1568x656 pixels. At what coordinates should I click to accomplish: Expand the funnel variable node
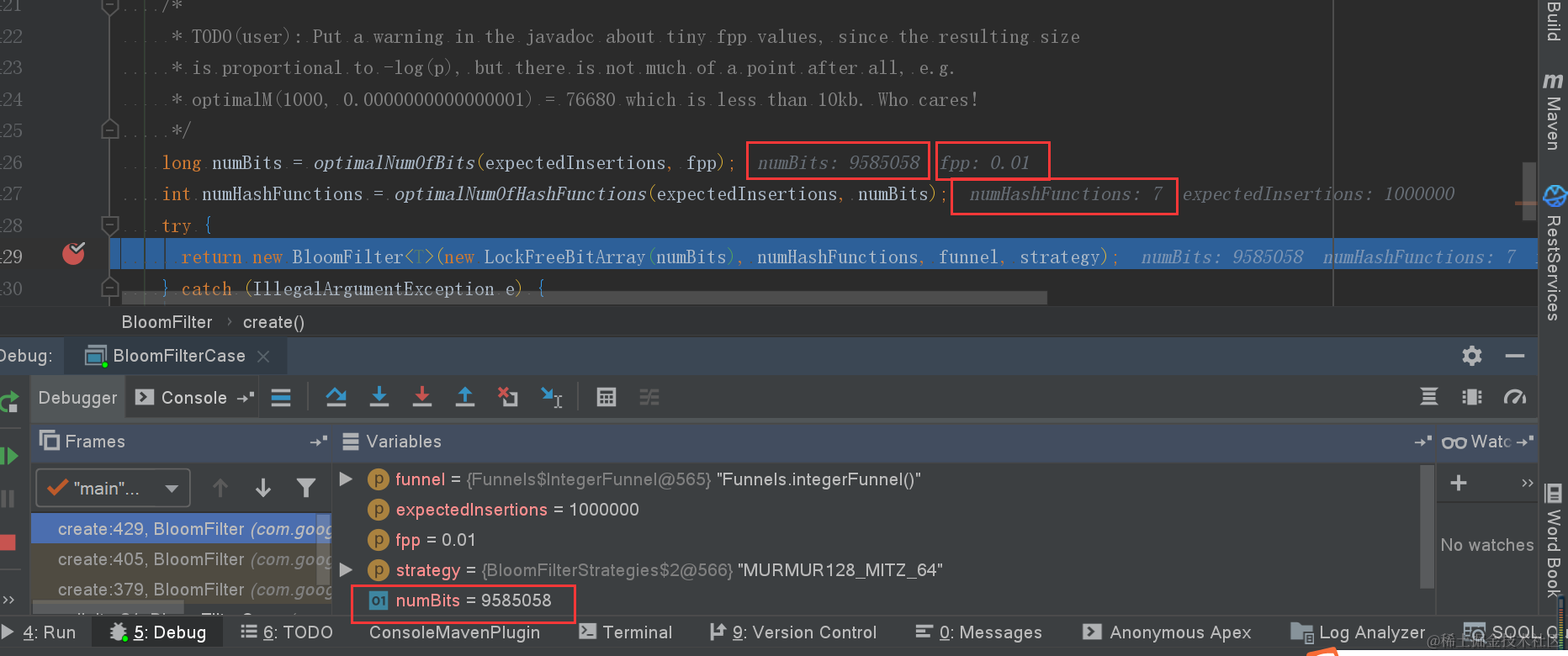click(x=346, y=479)
